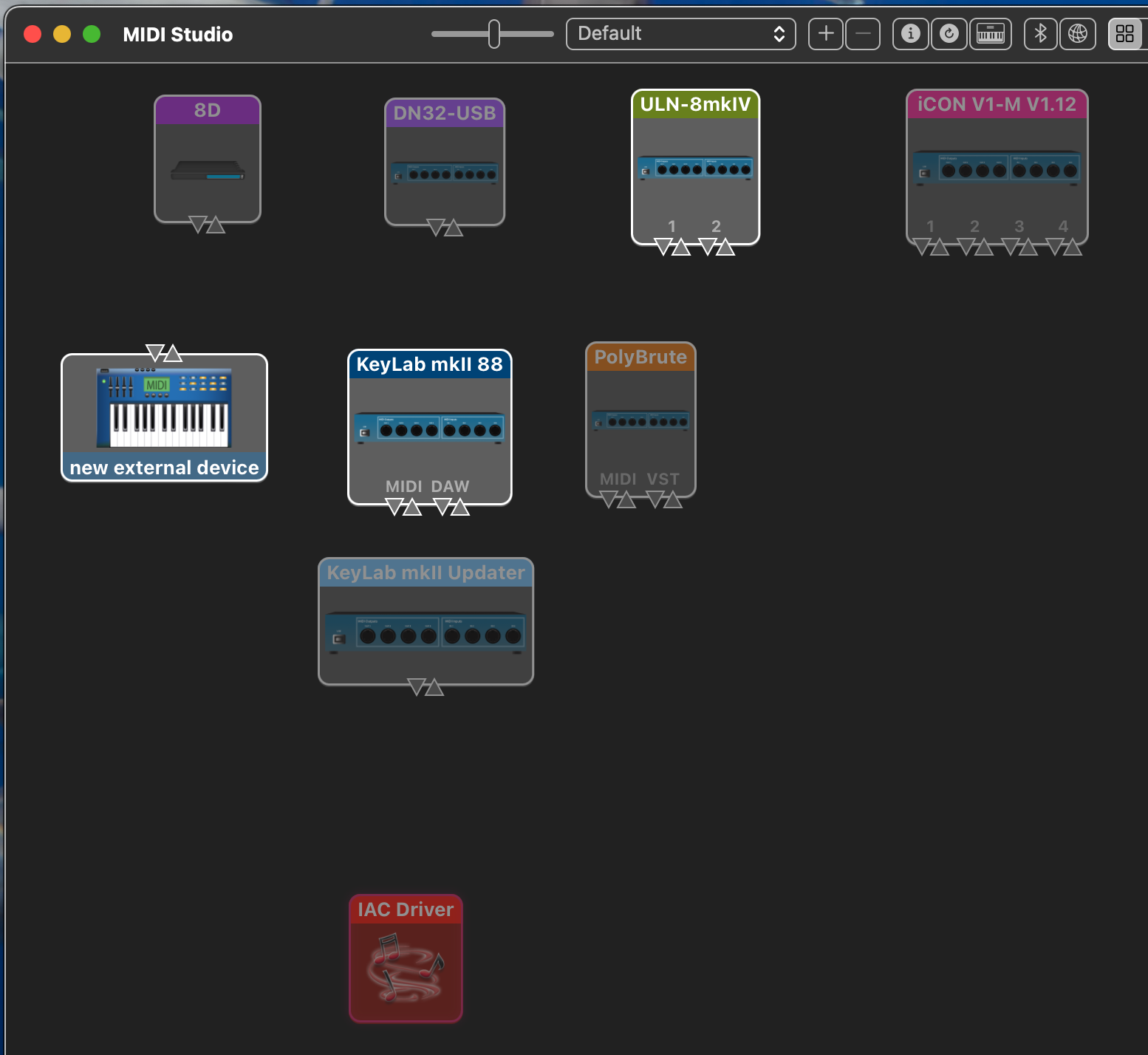
Task: Click iCON V1-M port 1 arrows
Action: click(930, 247)
